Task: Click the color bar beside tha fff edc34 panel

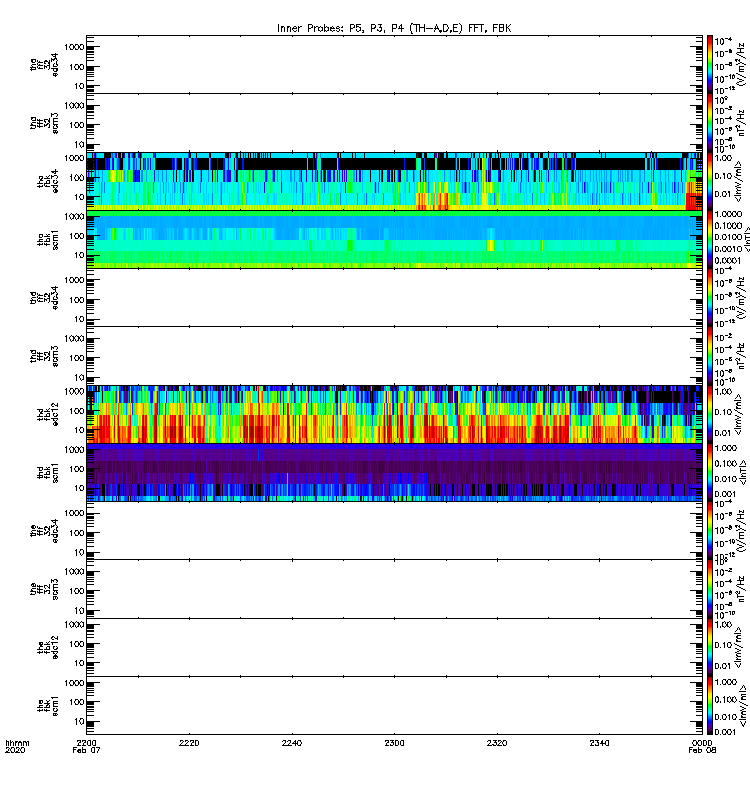Action: pyautogui.click(x=710, y=64)
